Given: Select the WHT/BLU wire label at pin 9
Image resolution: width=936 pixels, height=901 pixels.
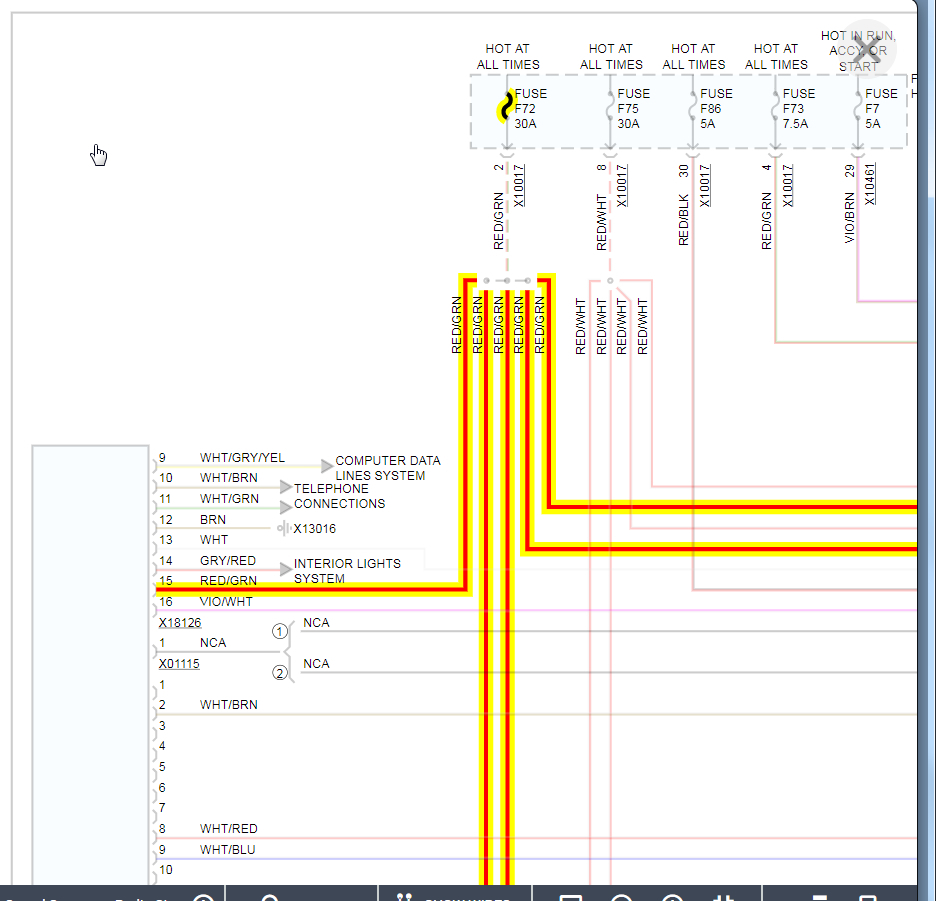Looking at the screenshot, I should 227,850.
